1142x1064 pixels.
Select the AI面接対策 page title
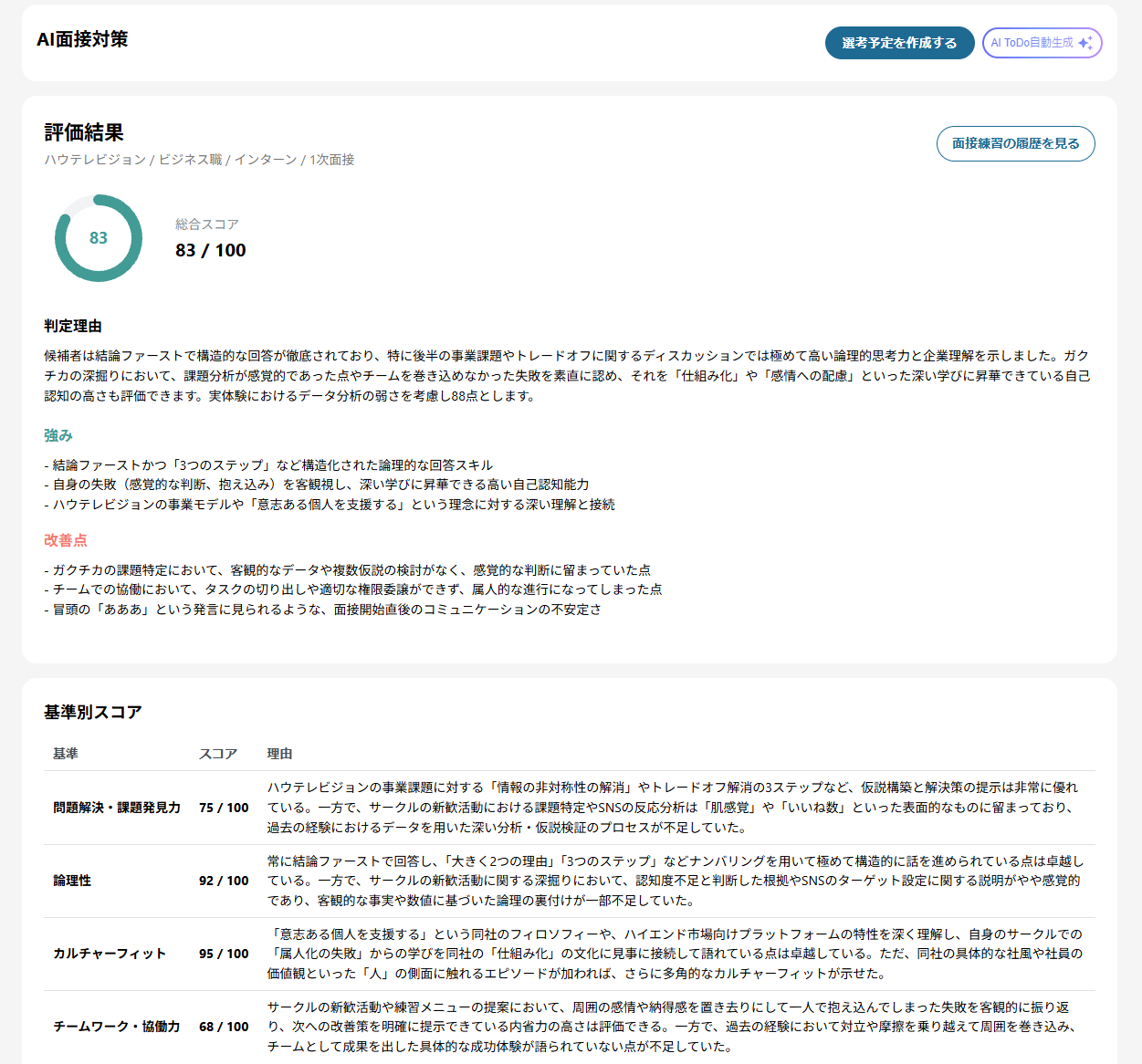click(x=82, y=39)
